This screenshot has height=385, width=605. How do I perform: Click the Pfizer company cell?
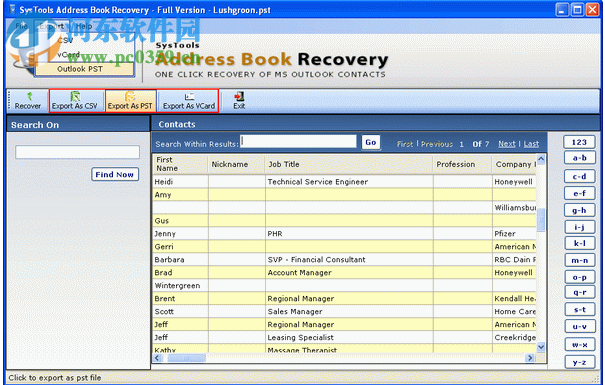(x=514, y=234)
